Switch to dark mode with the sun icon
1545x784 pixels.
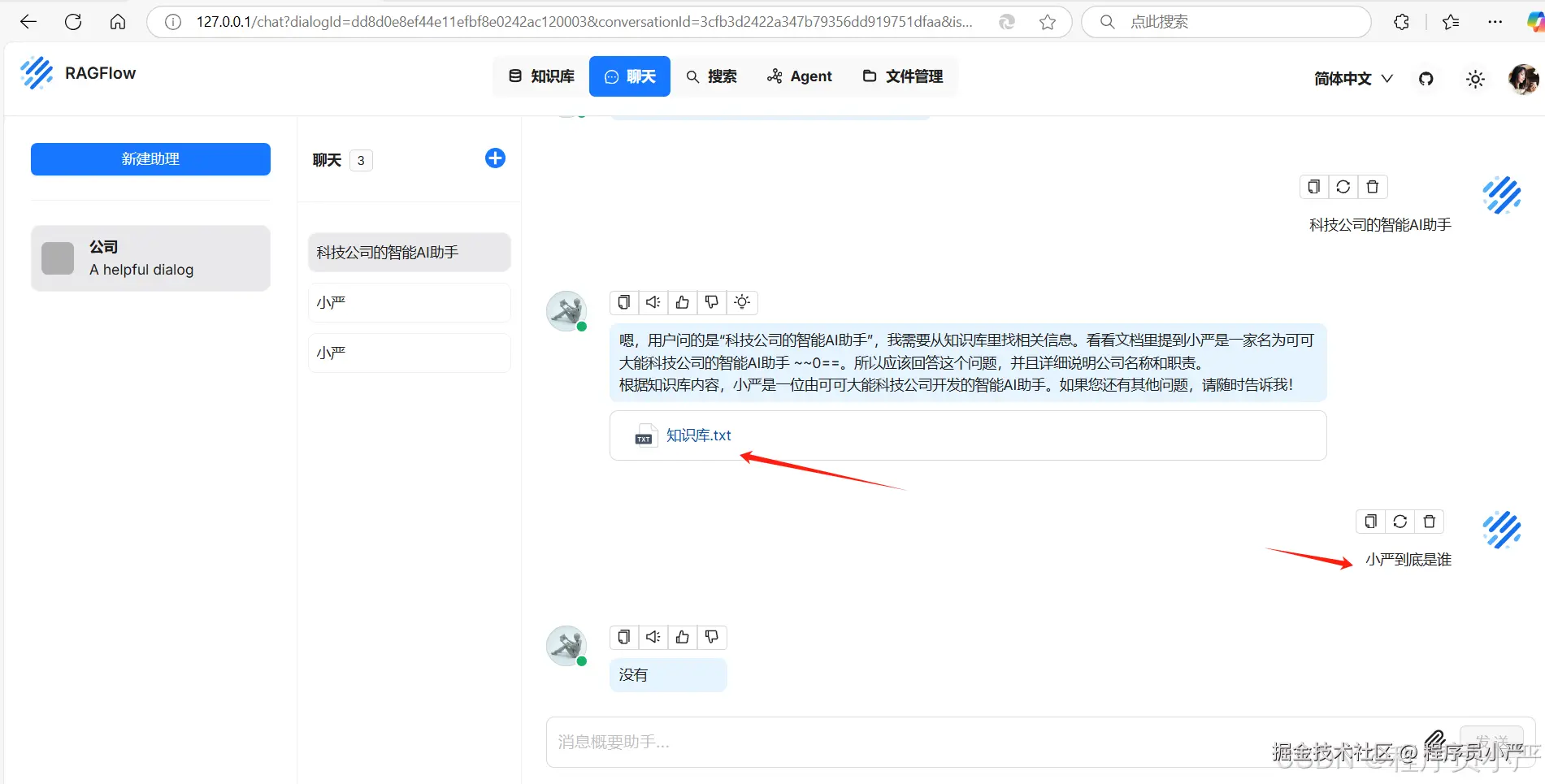click(x=1475, y=79)
